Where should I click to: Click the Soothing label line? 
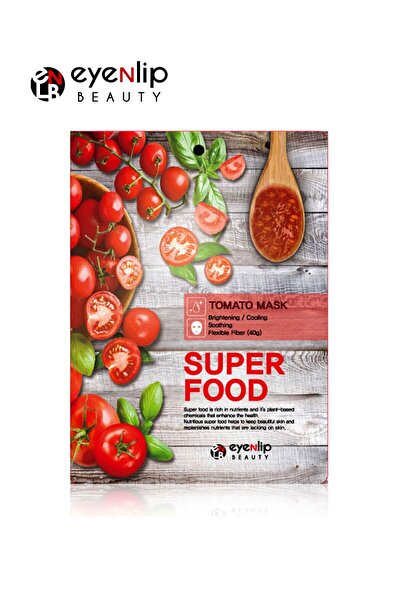[220, 325]
